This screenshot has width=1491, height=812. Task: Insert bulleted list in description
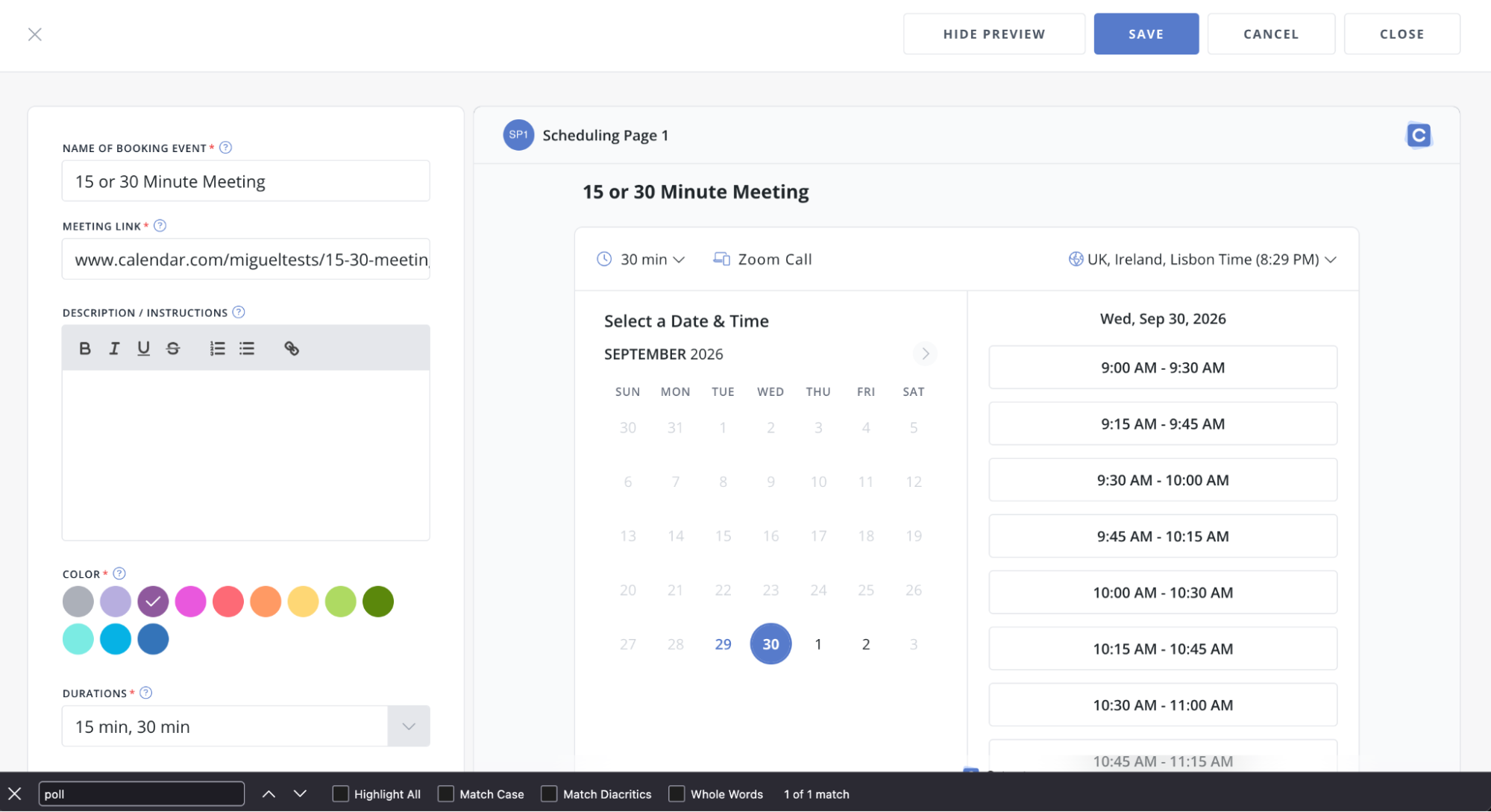pyautogui.click(x=247, y=348)
